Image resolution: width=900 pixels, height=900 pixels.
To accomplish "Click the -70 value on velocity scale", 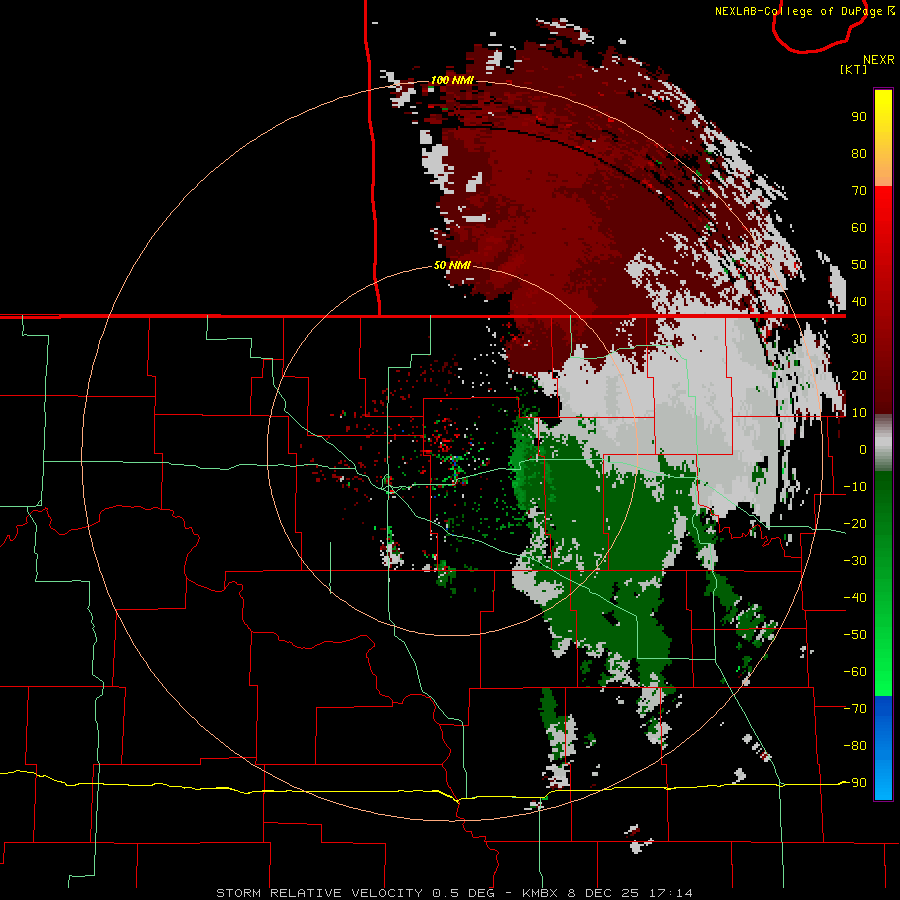I will pyautogui.click(x=855, y=709).
